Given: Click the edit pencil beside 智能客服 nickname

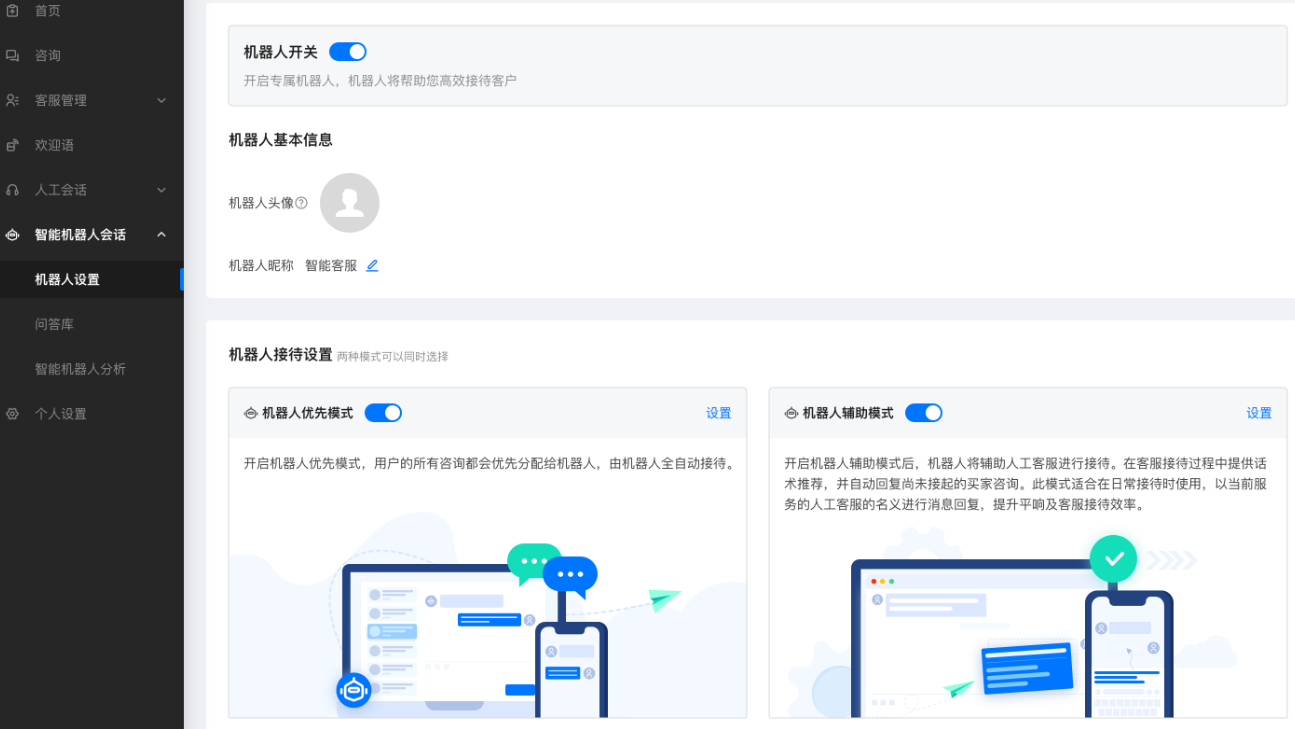Looking at the screenshot, I should coord(372,264).
